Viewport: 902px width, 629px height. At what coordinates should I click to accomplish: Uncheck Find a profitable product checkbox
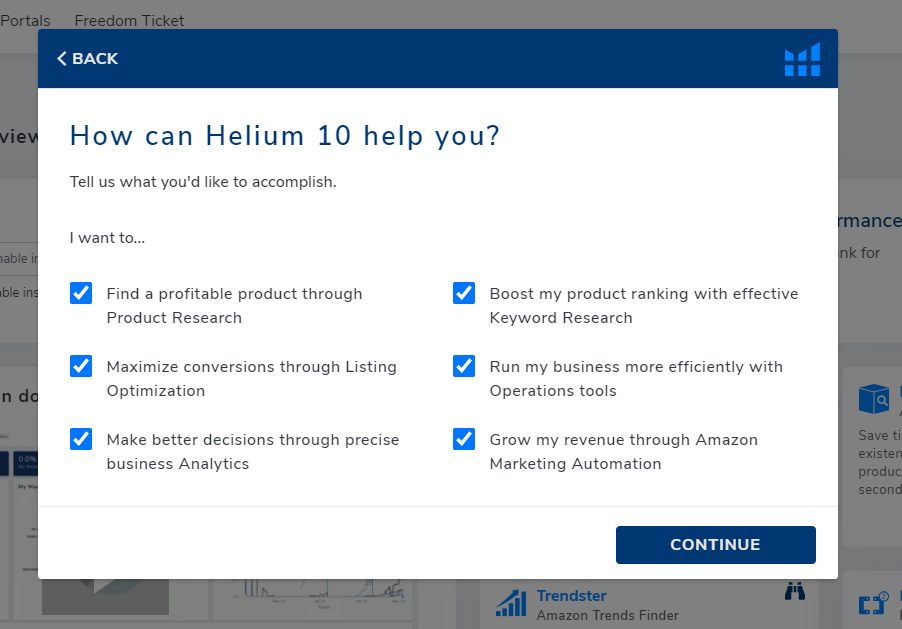pyautogui.click(x=81, y=293)
